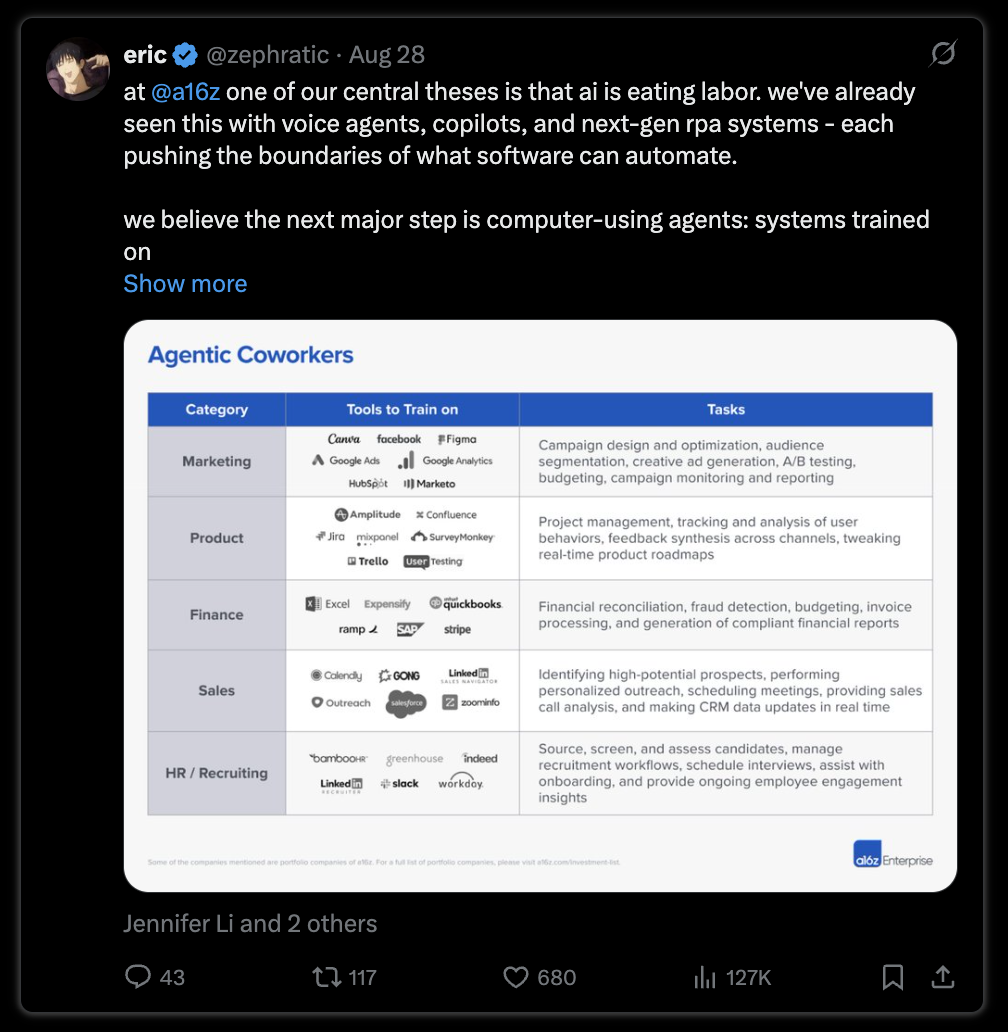The image size is (1008, 1032).
Task: Click the 680 likes count
Action: pos(557,977)
